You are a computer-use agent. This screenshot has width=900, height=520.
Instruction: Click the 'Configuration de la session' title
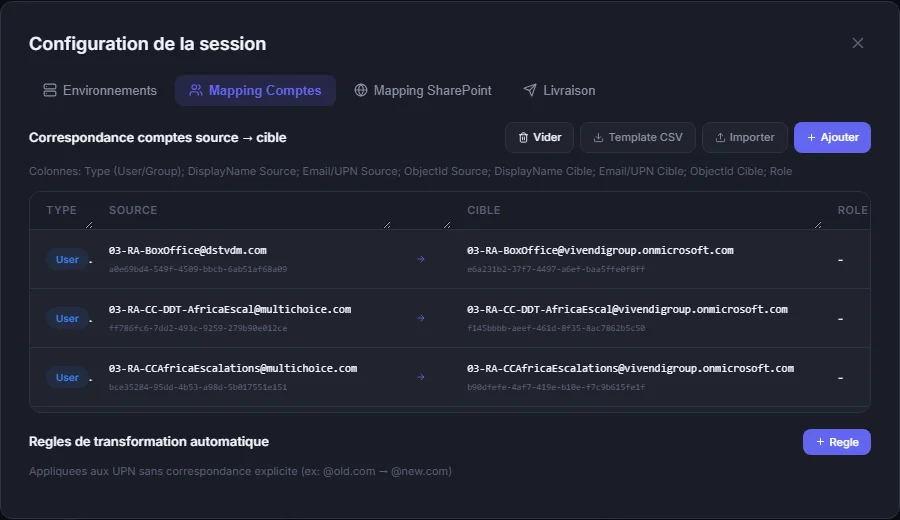148,44
